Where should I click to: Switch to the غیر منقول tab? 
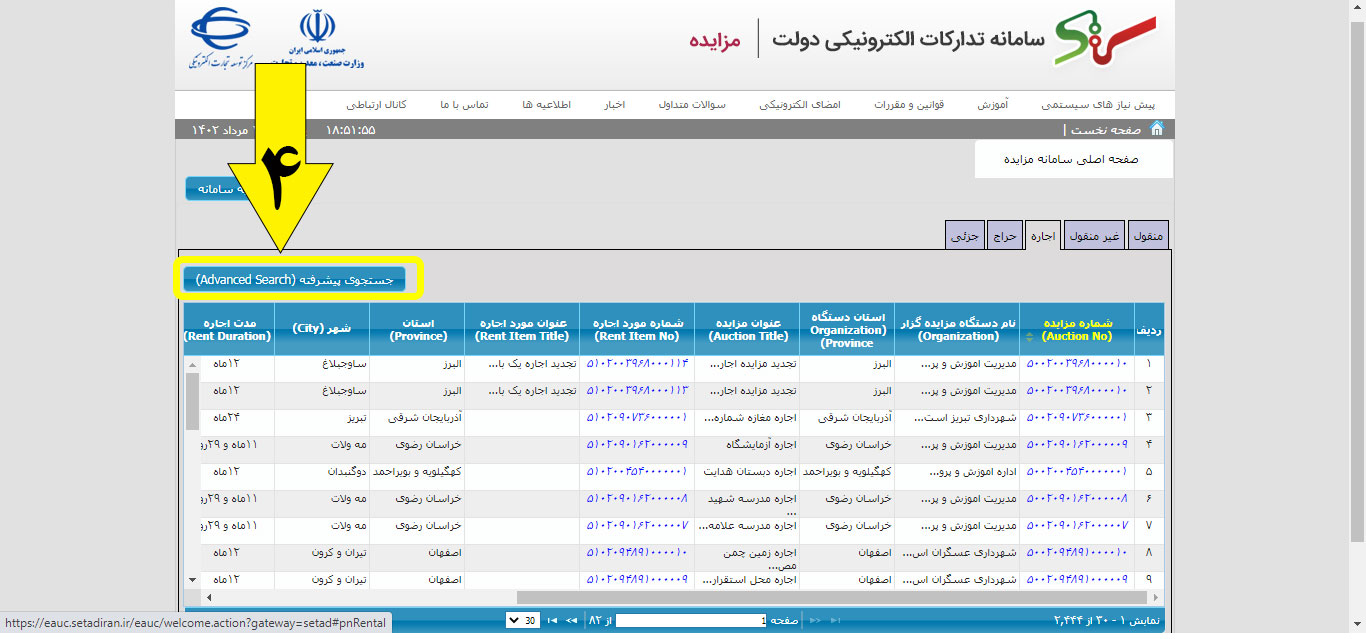pos(1095,236)
